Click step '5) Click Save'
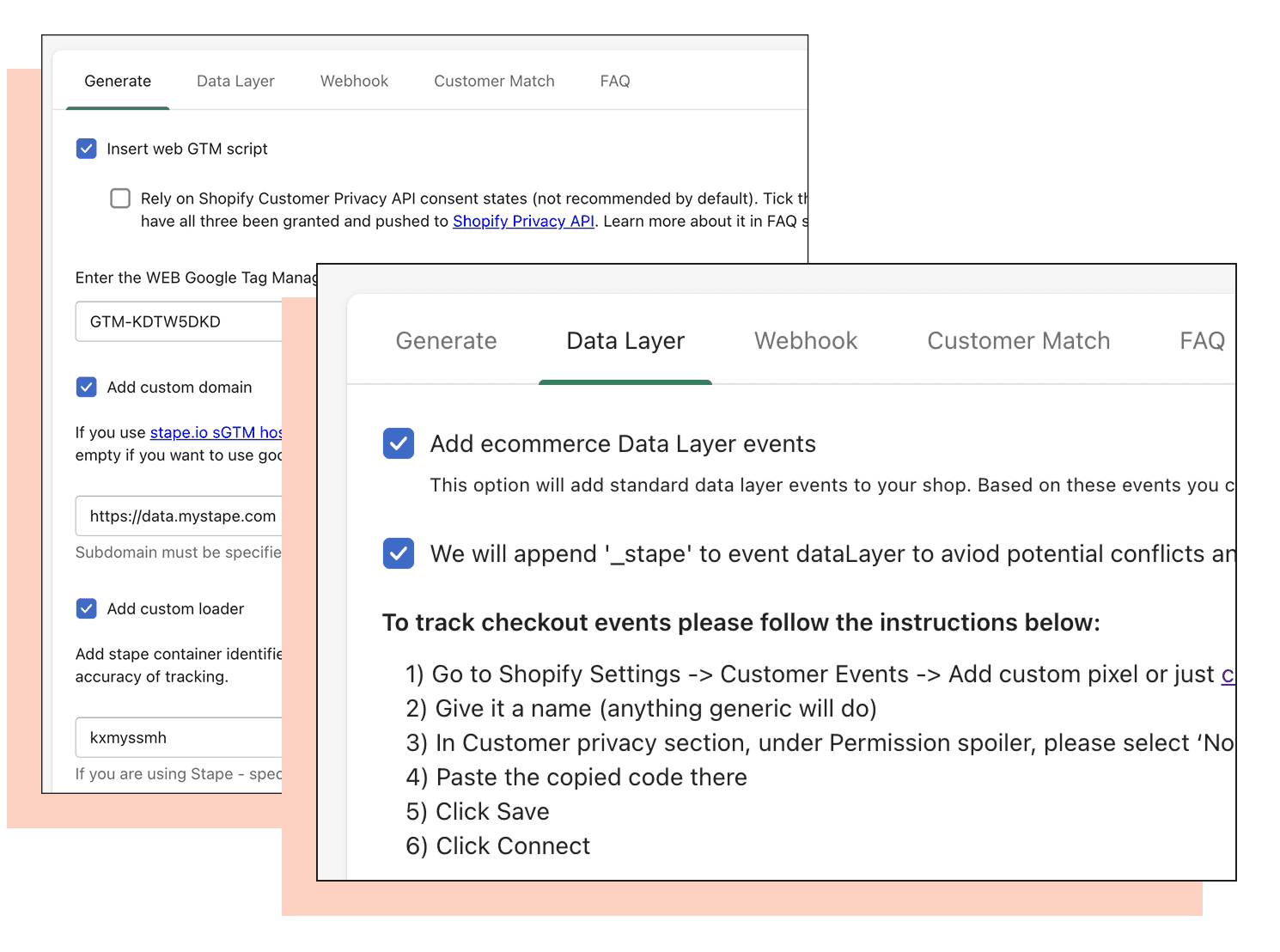This screenshot has width=1280, height=952. point(478,812)
